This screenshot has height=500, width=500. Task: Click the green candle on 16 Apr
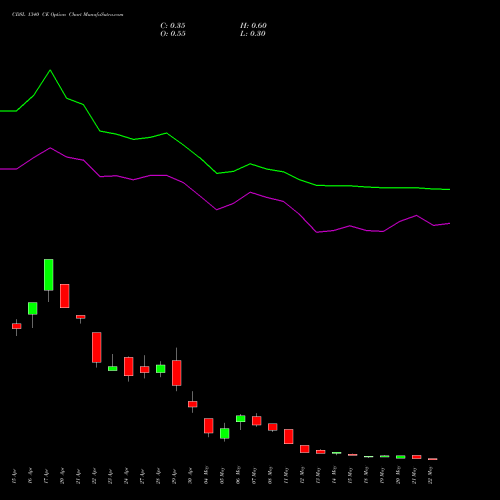point(33,308)
